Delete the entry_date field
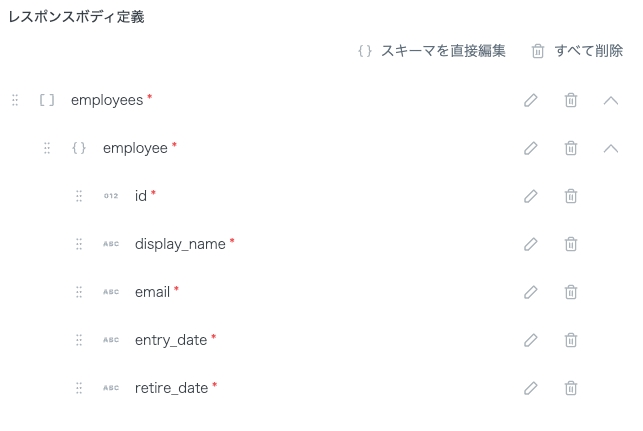The image size is (643, 431). 571,340
